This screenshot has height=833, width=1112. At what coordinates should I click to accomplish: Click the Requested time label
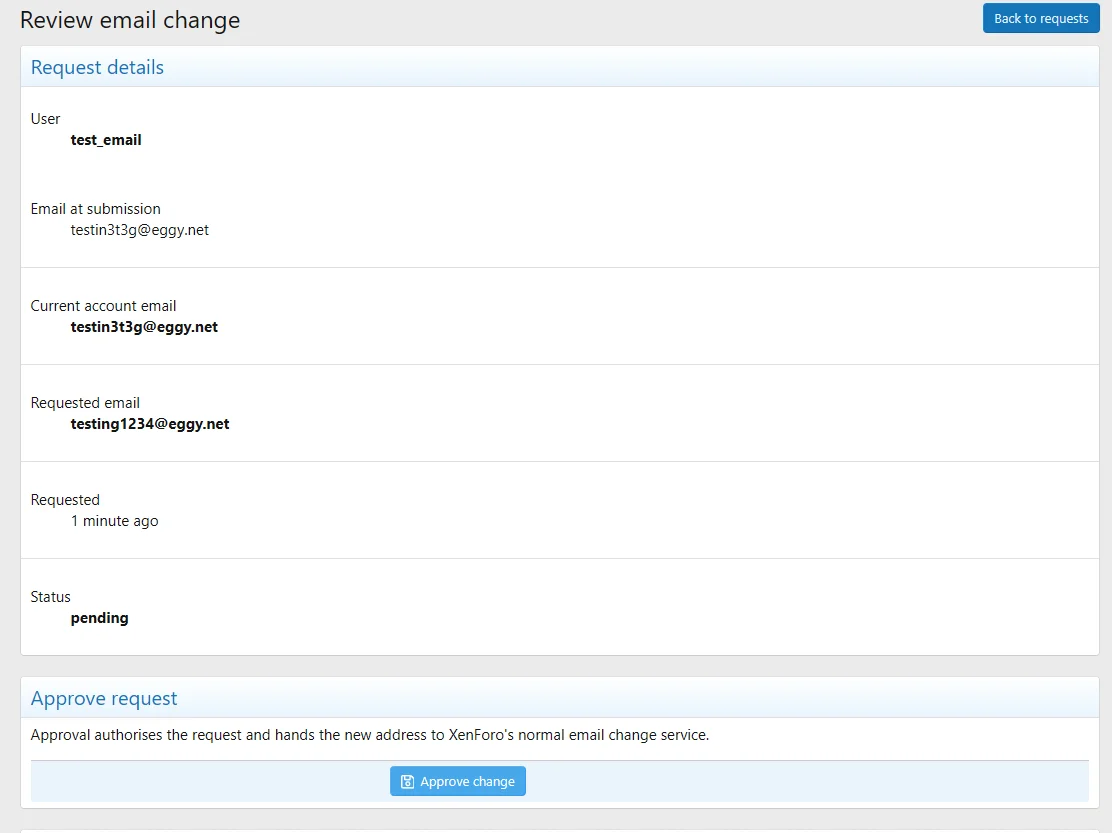pyautogui.click(x=65, y=501)
